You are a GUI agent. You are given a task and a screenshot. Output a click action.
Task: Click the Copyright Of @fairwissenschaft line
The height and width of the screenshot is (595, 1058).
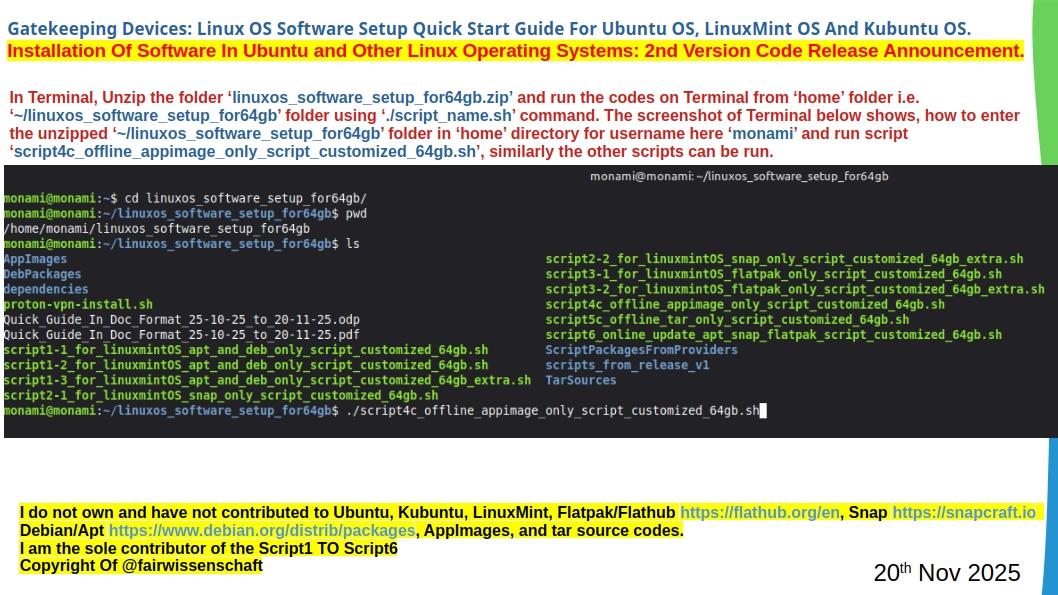[141, 565]
